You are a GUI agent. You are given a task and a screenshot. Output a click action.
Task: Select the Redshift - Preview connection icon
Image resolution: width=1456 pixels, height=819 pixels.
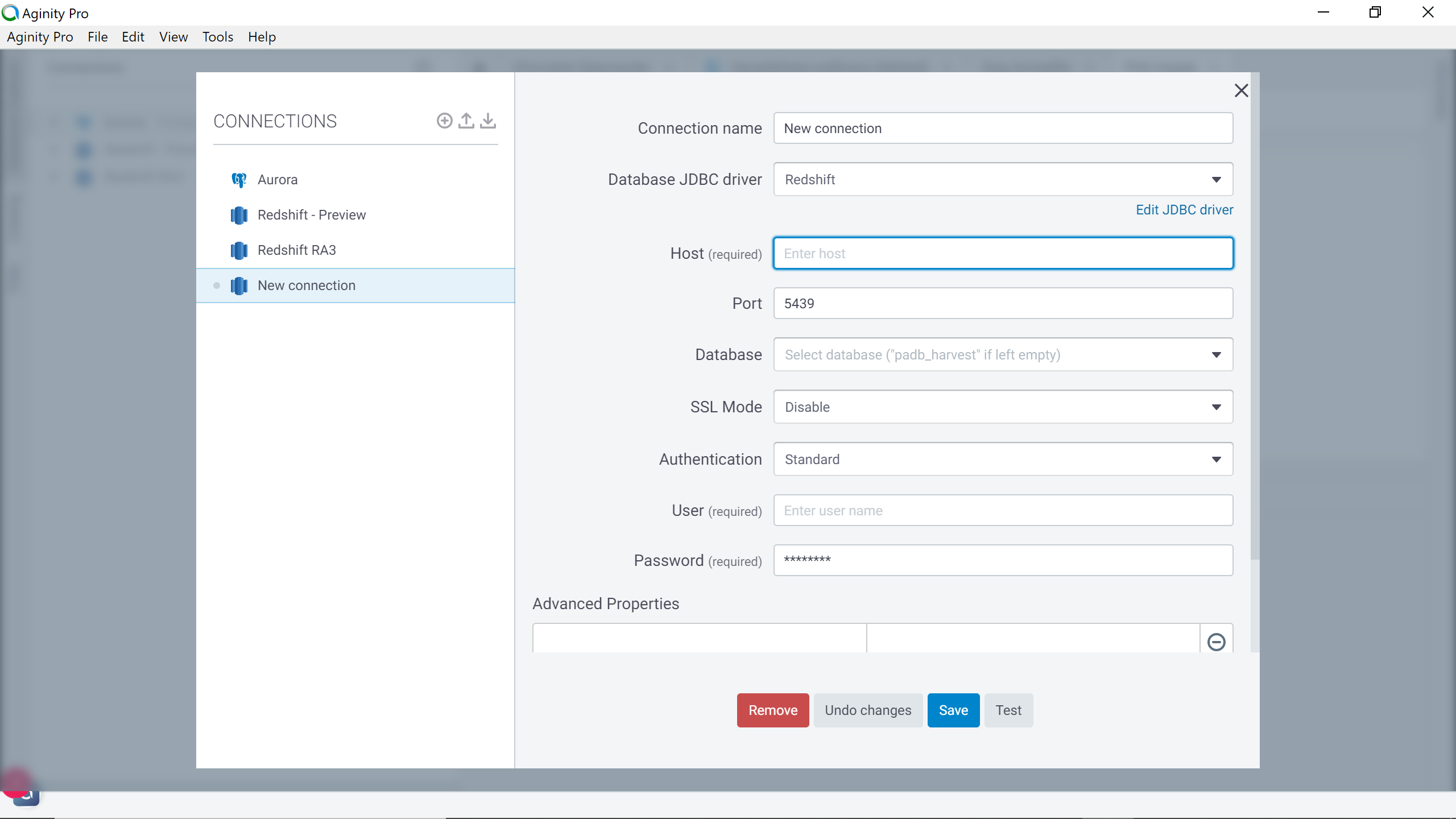coord(239,215)
